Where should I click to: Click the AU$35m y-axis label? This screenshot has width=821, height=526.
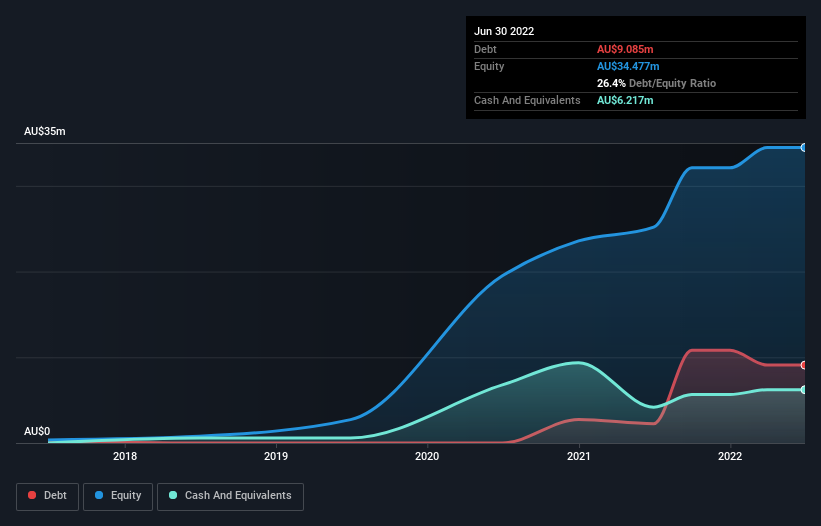tap(45, 131)
